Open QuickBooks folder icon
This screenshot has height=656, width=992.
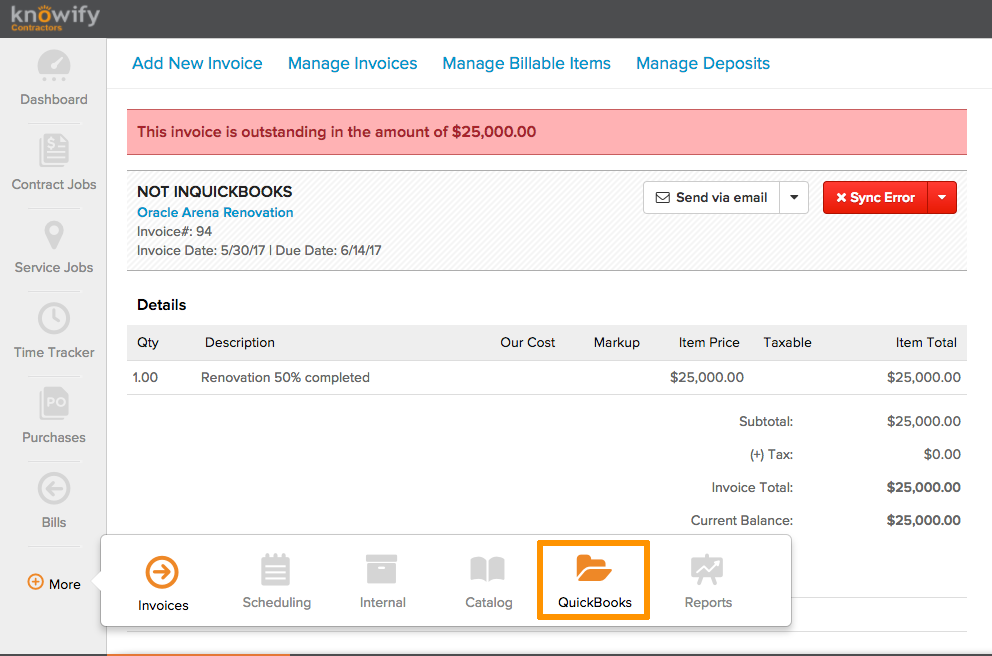(594, 570)
